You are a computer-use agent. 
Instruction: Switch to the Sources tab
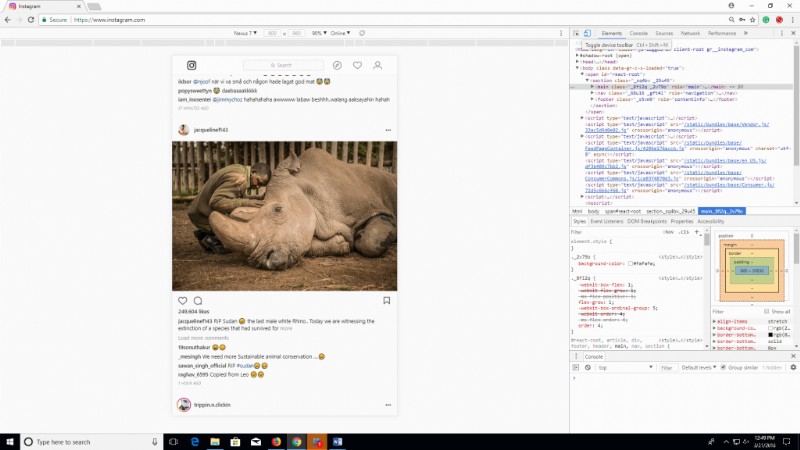pos(664,33)
